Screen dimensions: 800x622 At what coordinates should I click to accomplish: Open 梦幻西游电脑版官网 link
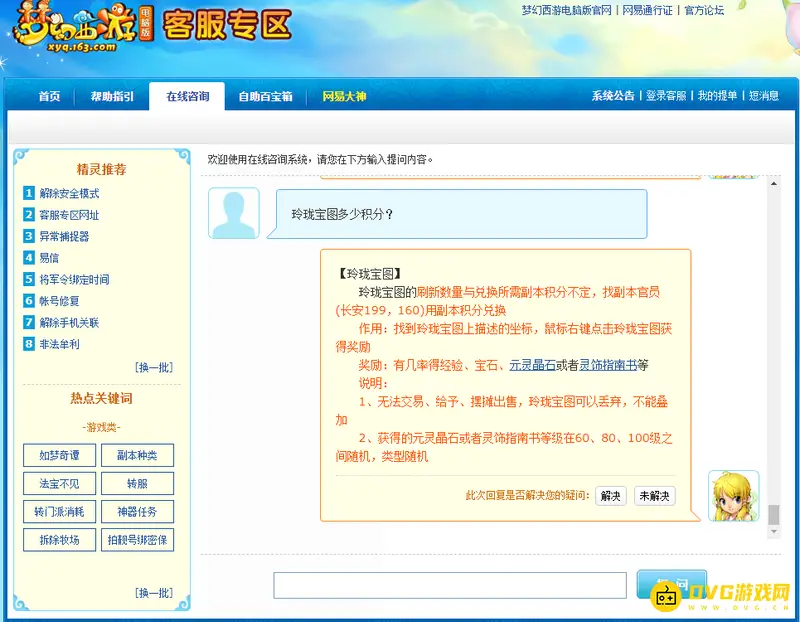coord(566,10)
